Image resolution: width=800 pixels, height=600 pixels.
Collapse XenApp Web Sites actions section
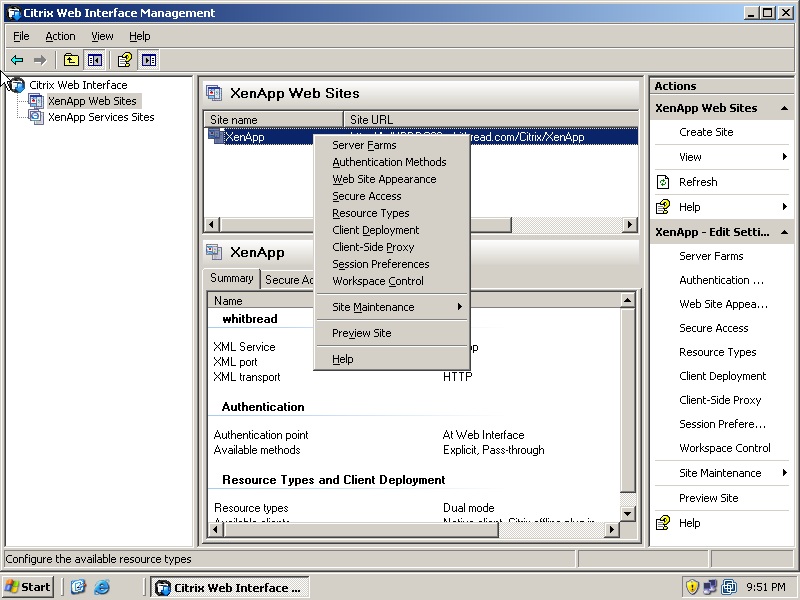784,108
